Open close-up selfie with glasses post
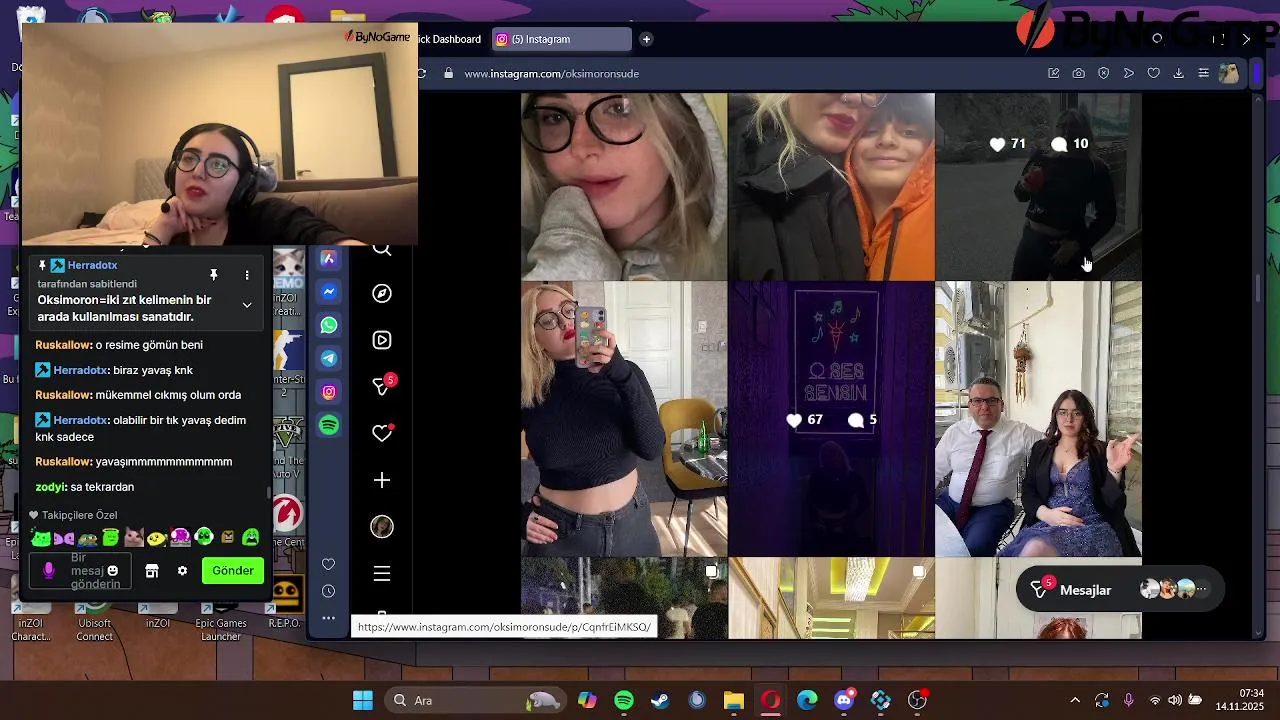 coord(624,186)
